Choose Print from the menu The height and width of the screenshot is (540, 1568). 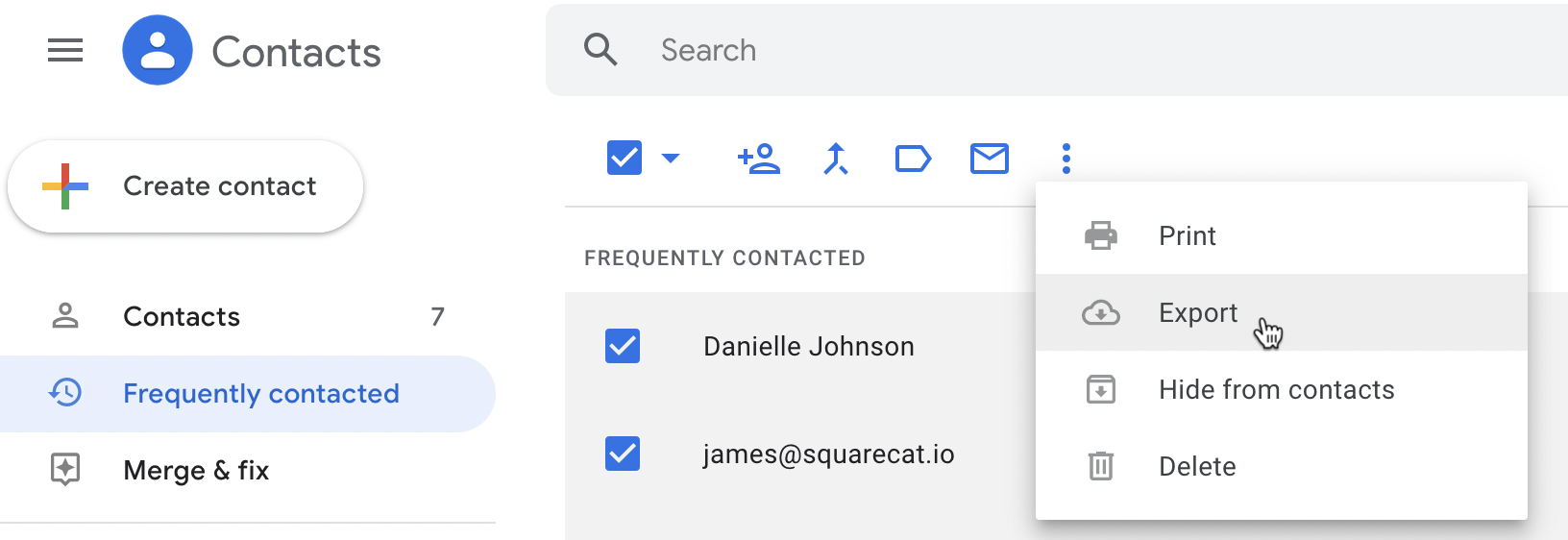1187,235
